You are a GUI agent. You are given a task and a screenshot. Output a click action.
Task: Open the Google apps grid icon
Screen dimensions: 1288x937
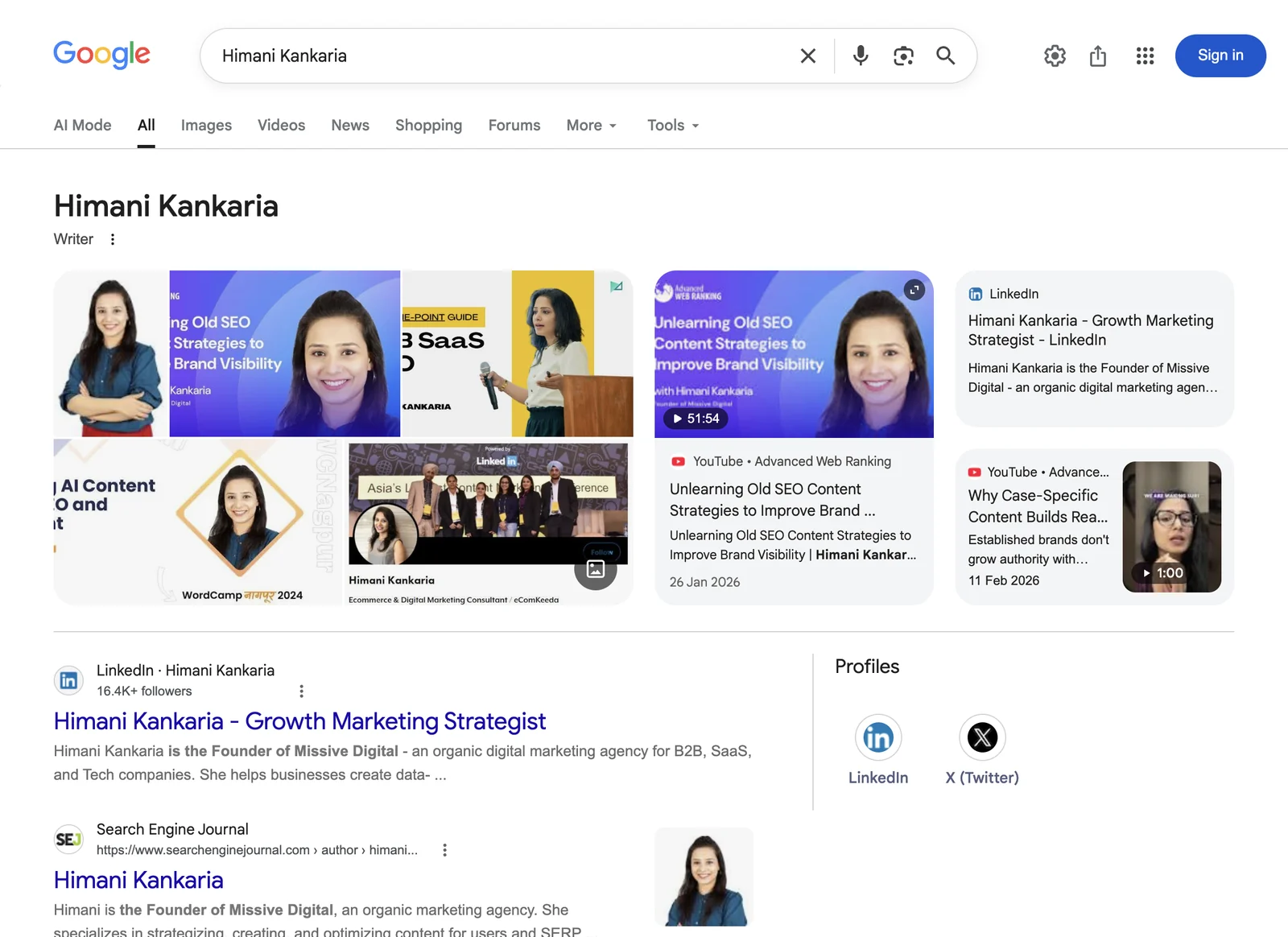click(1145, 56)
